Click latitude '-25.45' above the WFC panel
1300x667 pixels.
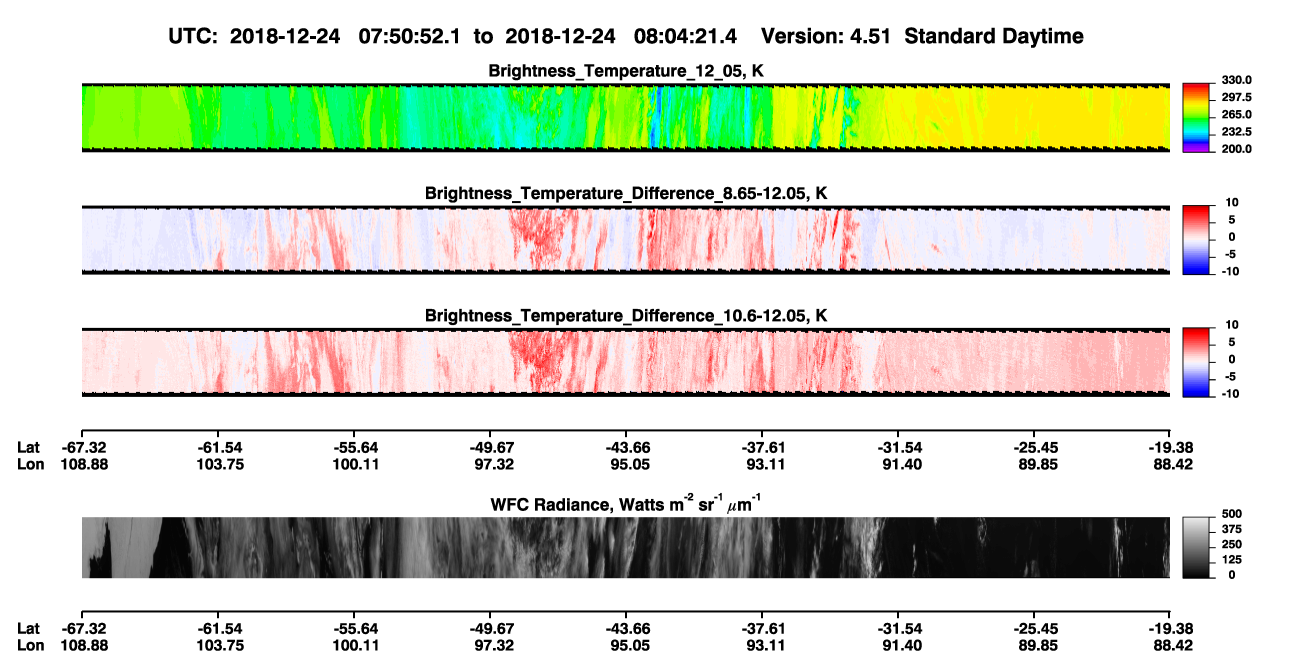pos(1034,447)
